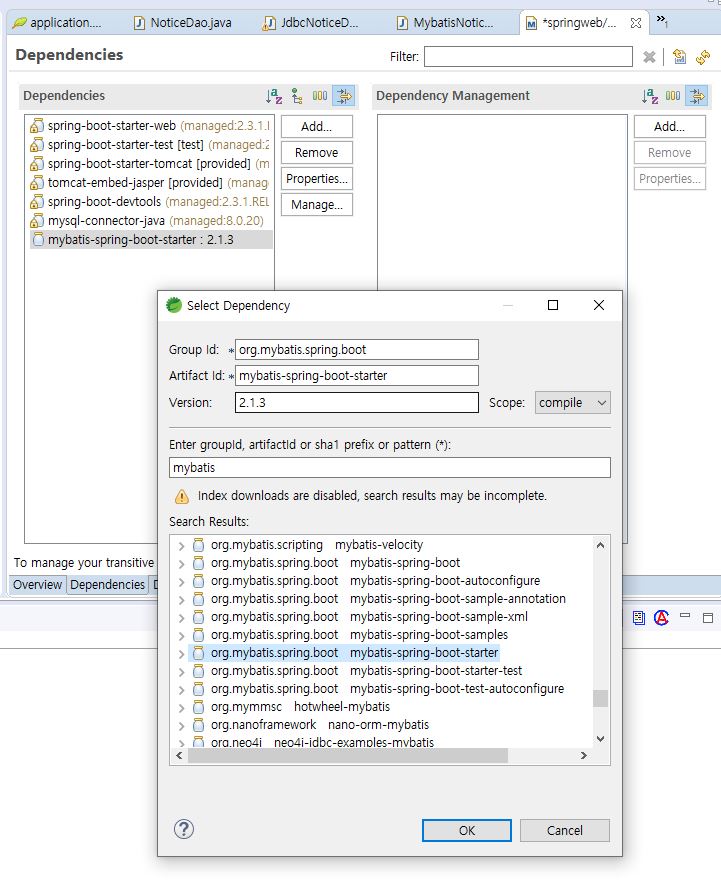Screen dimensions: 721x895
Task: Expand mybatis-spring-boot-sample-annotation result
Action: pos(182,600)
